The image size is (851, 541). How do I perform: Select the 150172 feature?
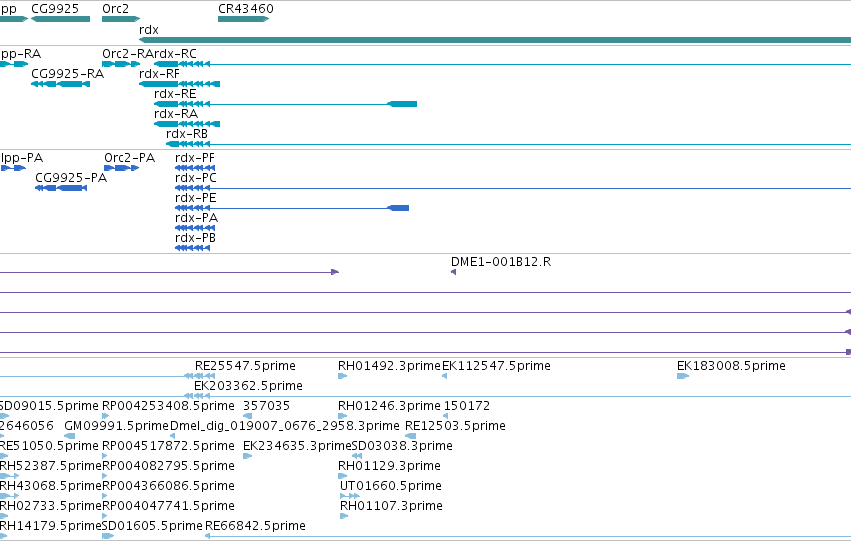pos(446,416)
